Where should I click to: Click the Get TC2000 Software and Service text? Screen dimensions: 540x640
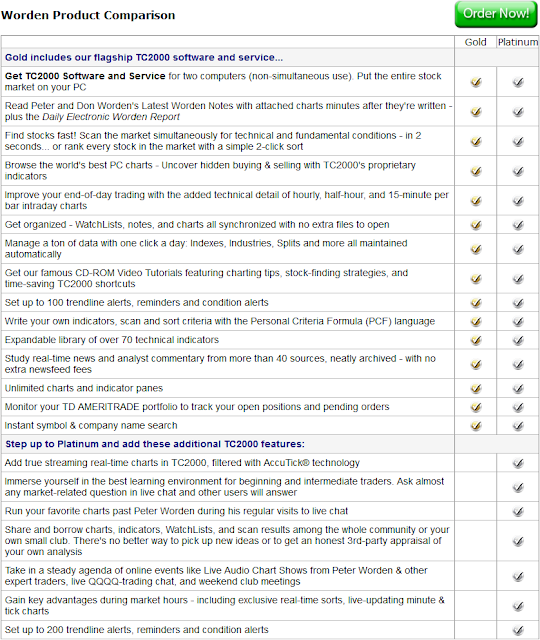[85, 76]
